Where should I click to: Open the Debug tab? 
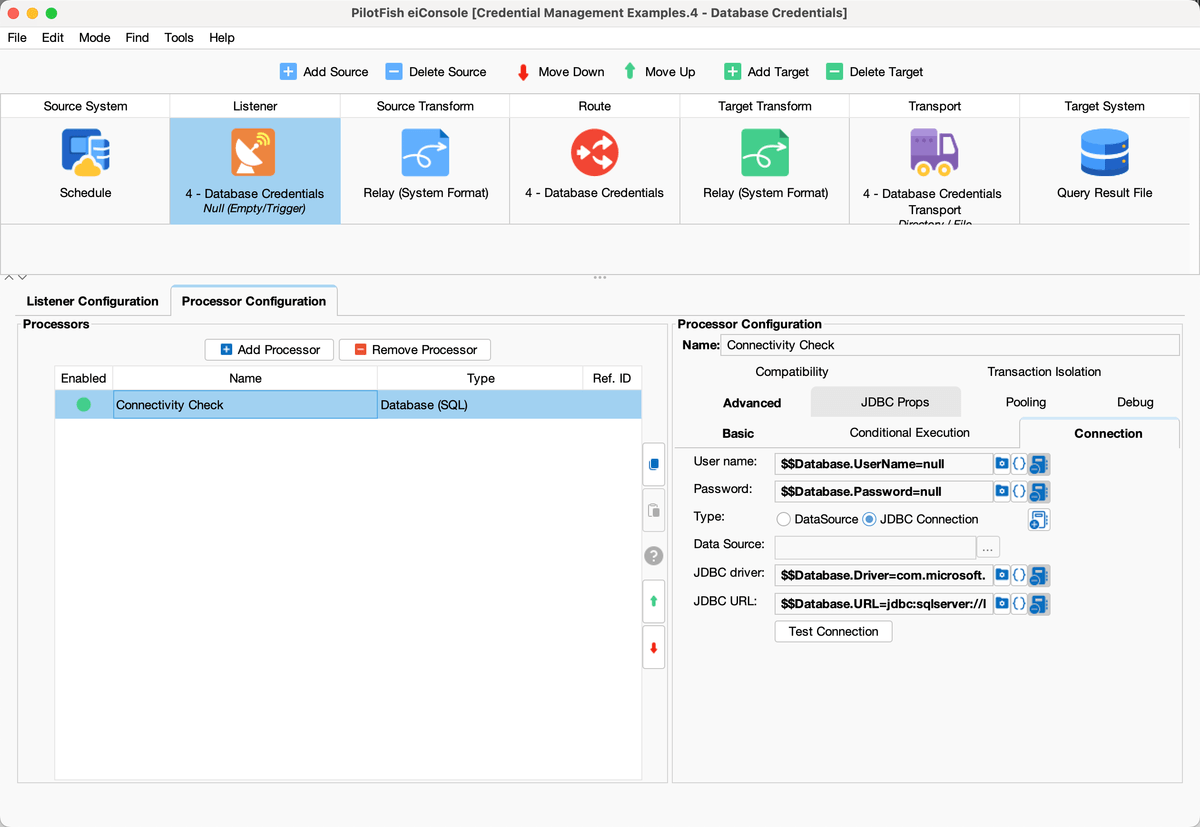1135,402
